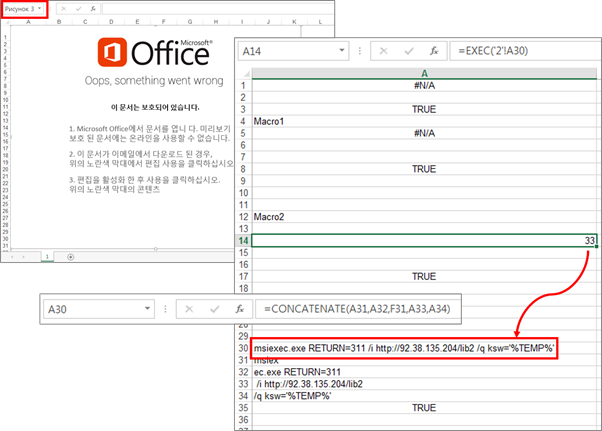This screenshot has height=431, width=602.
Task: Click the =CONCATENATE formula input field
Action: [x=350, y=311]
